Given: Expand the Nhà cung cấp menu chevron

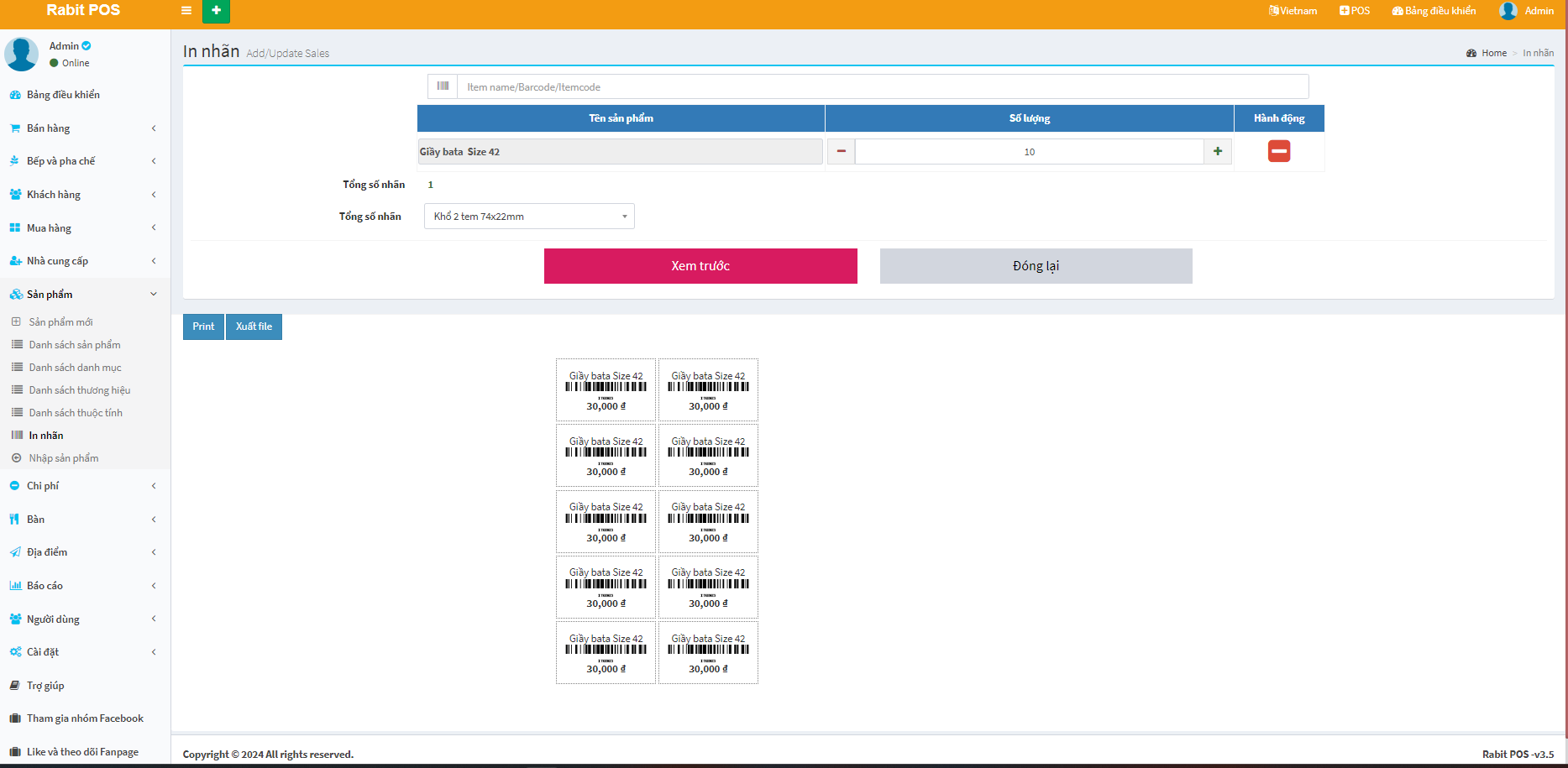Looking at the screenshot, I should tap(154, 261).
